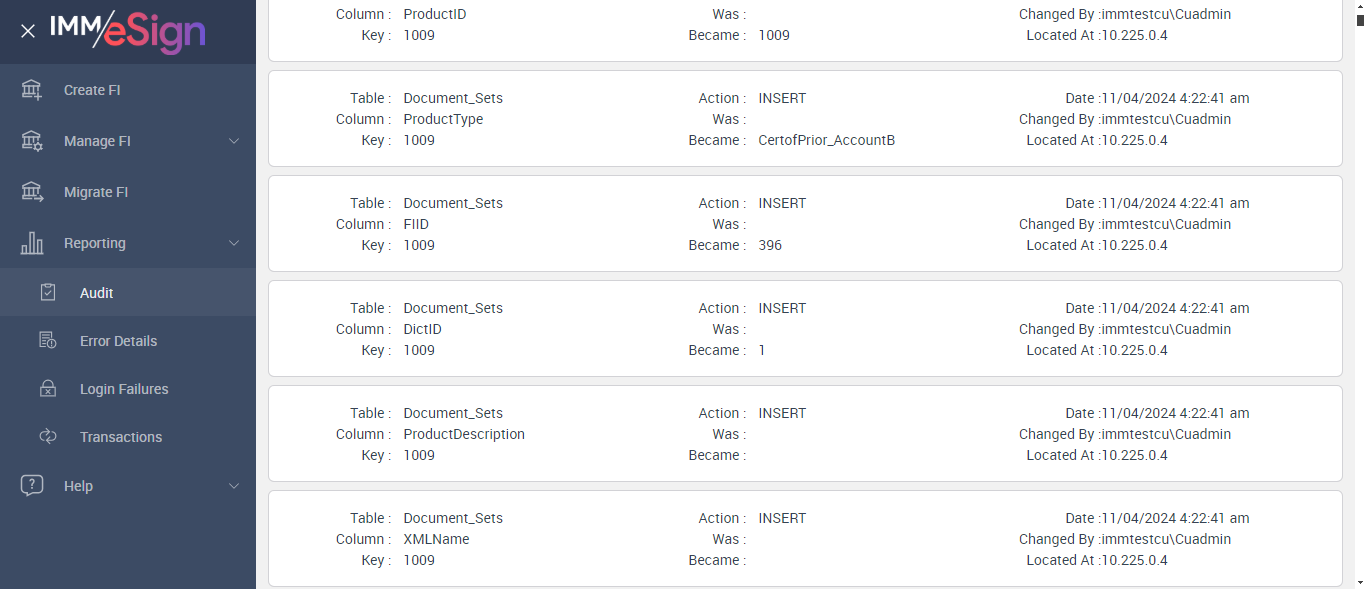1366x589 pixels.
Task: Click the Create FI menu label
Action: pos(91,90)
